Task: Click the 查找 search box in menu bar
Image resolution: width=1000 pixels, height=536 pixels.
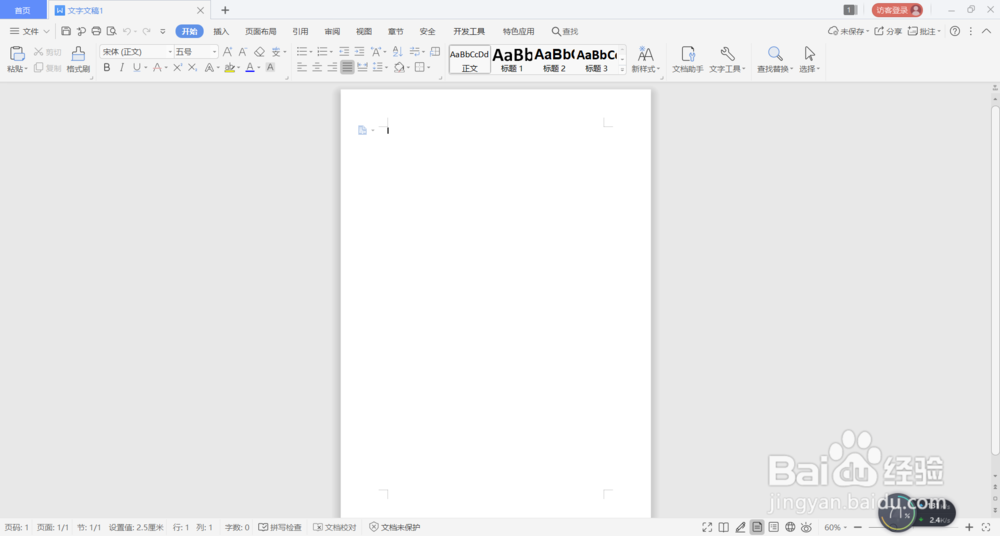Action: (x=565, y=31)
